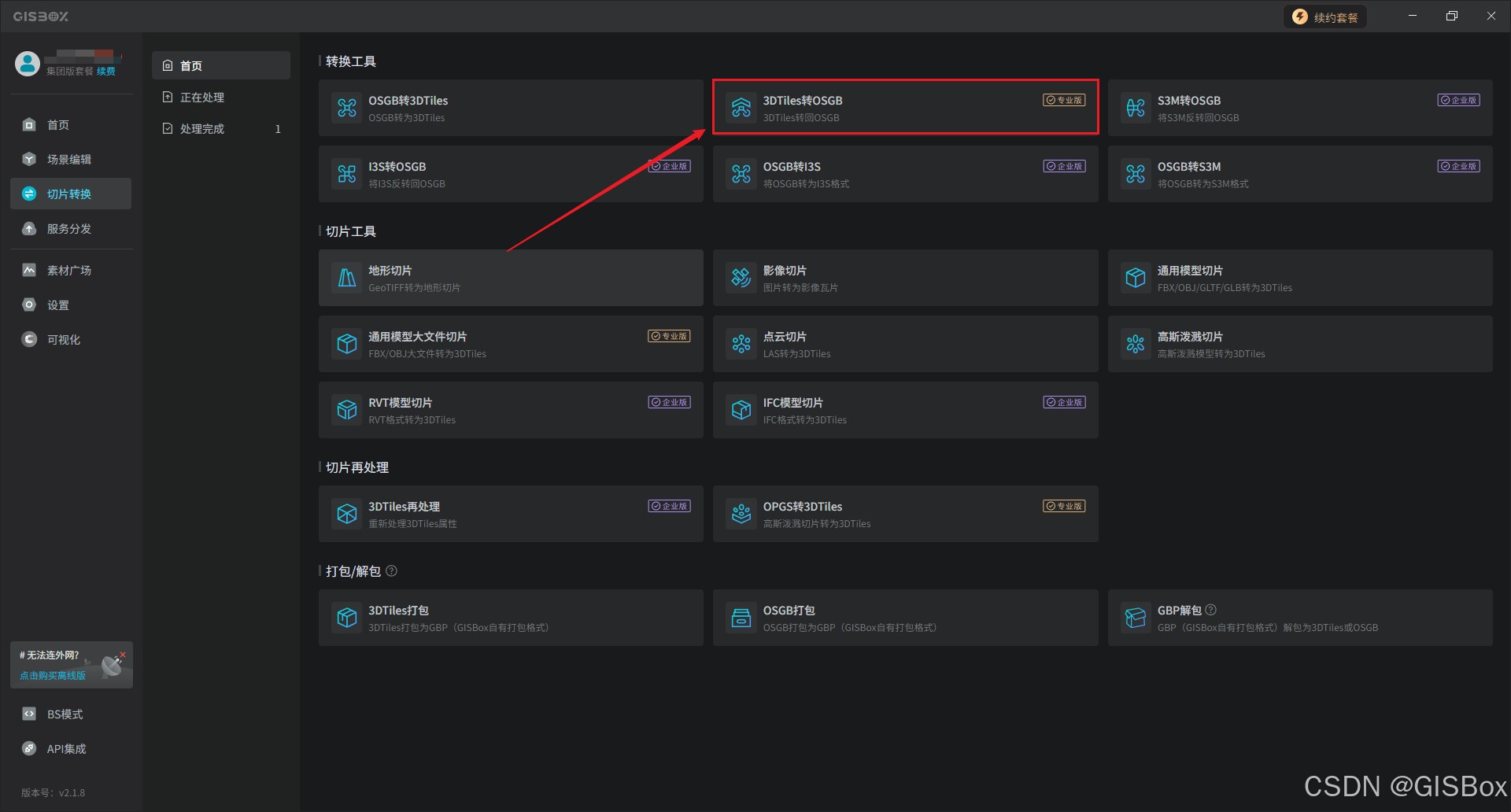1511x812 pixels.
Task: Open the 点云切片 card
Action: click(x=905, y=344)
